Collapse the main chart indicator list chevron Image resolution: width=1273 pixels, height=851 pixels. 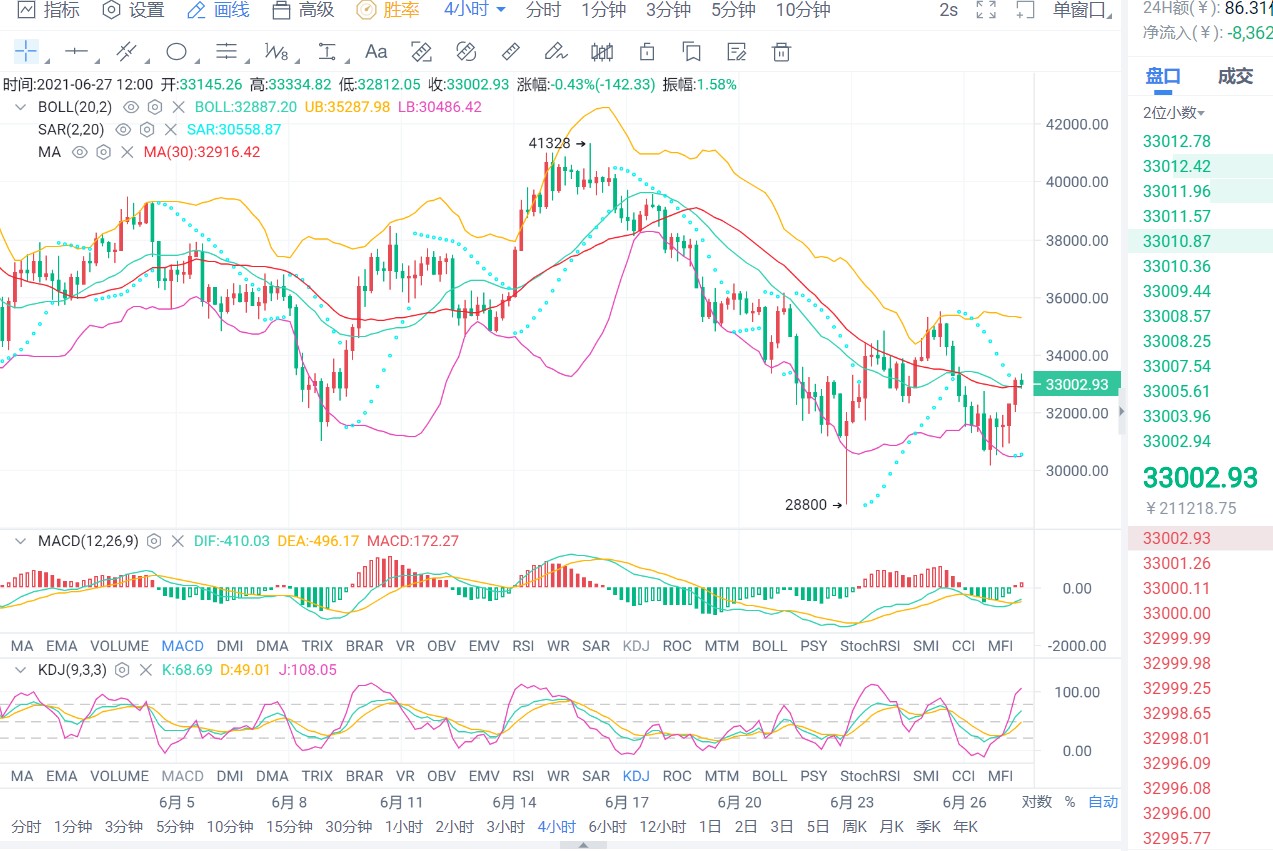(x=21, y=107)
